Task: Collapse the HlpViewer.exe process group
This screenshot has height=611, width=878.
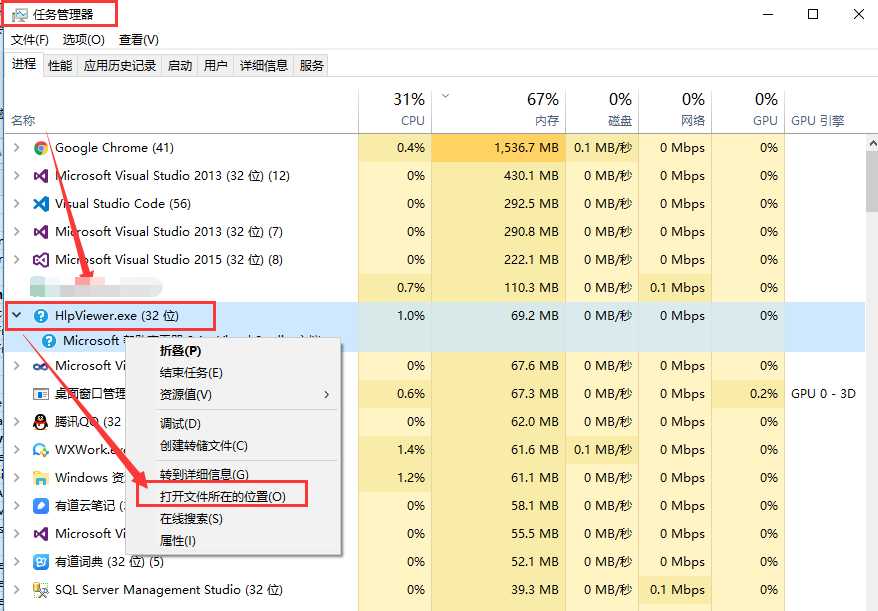Action: pos(17,316)
